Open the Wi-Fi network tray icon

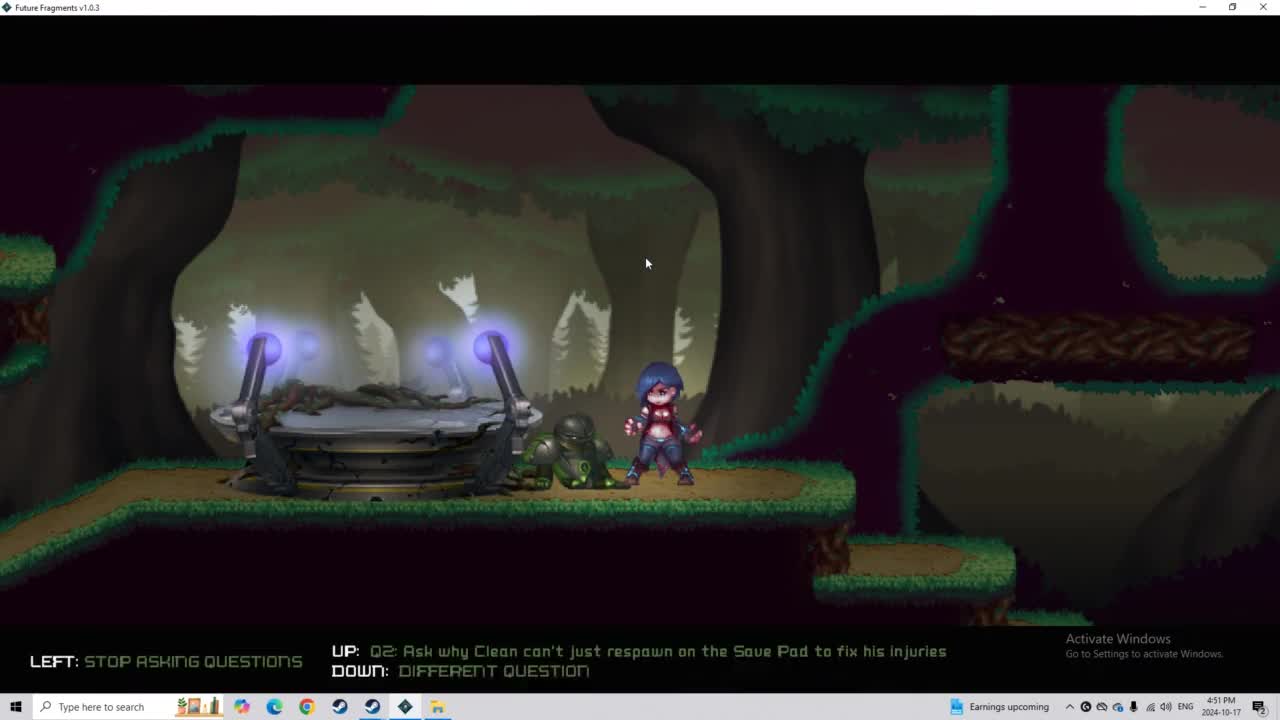1149,707
